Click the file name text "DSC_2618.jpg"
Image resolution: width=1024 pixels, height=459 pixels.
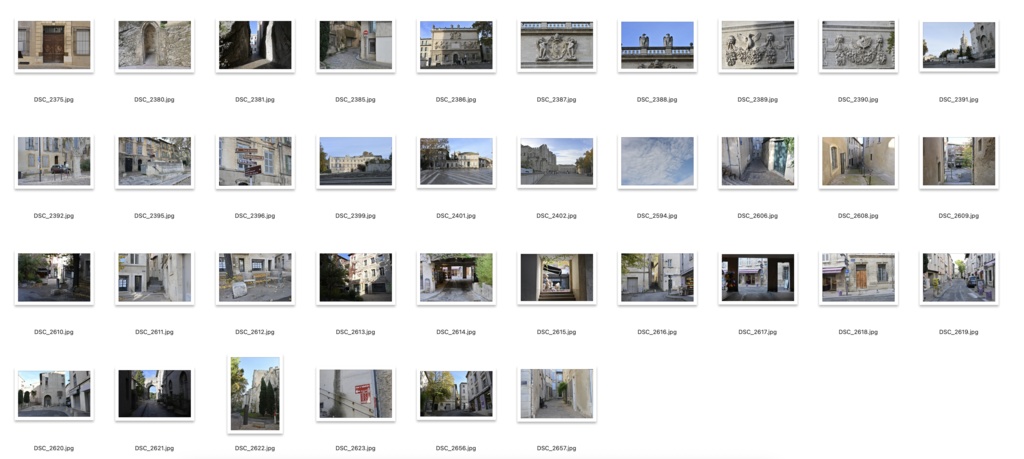tap(859, 332)
